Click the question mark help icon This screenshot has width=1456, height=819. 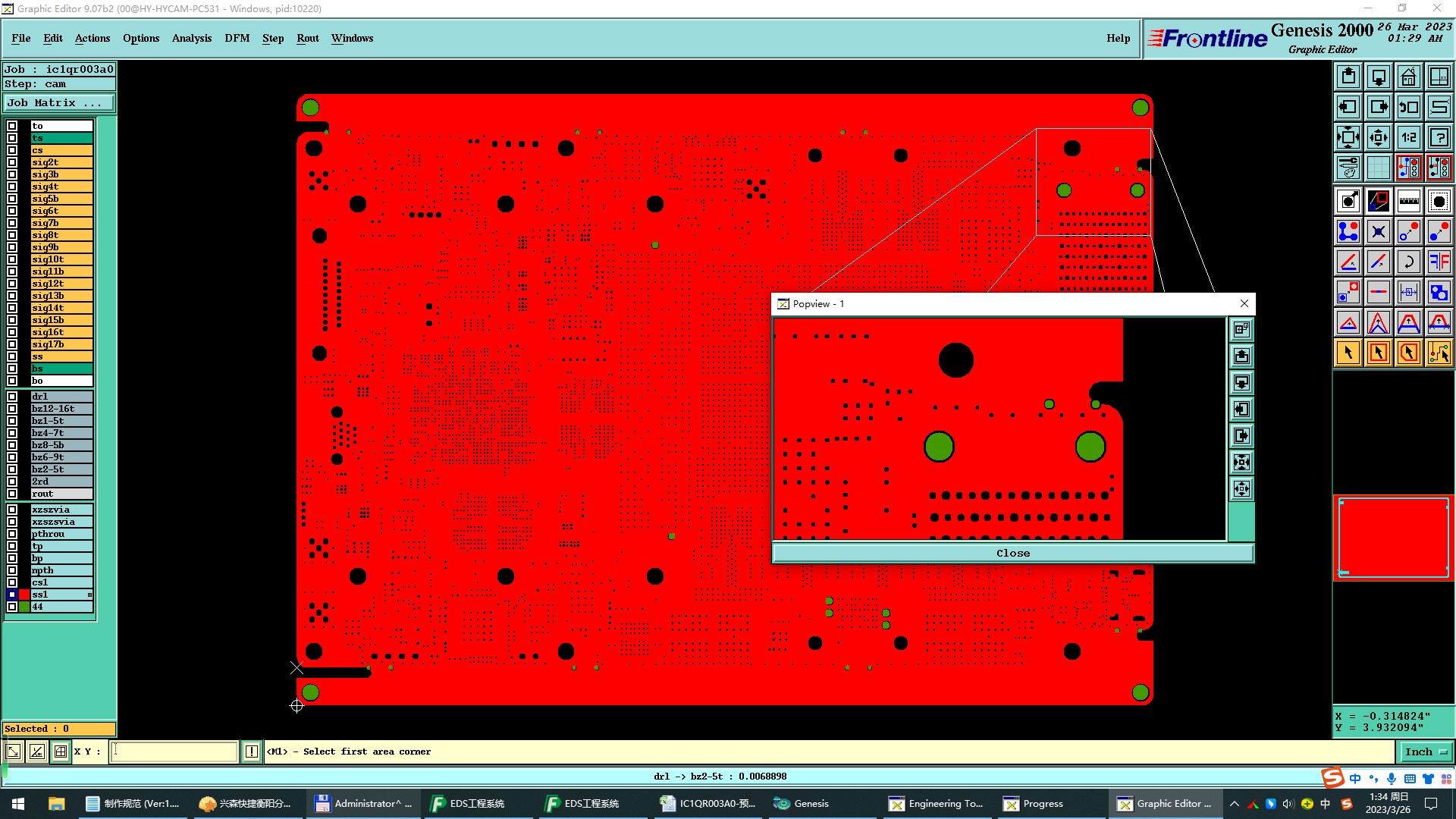tap(1439, 137)
